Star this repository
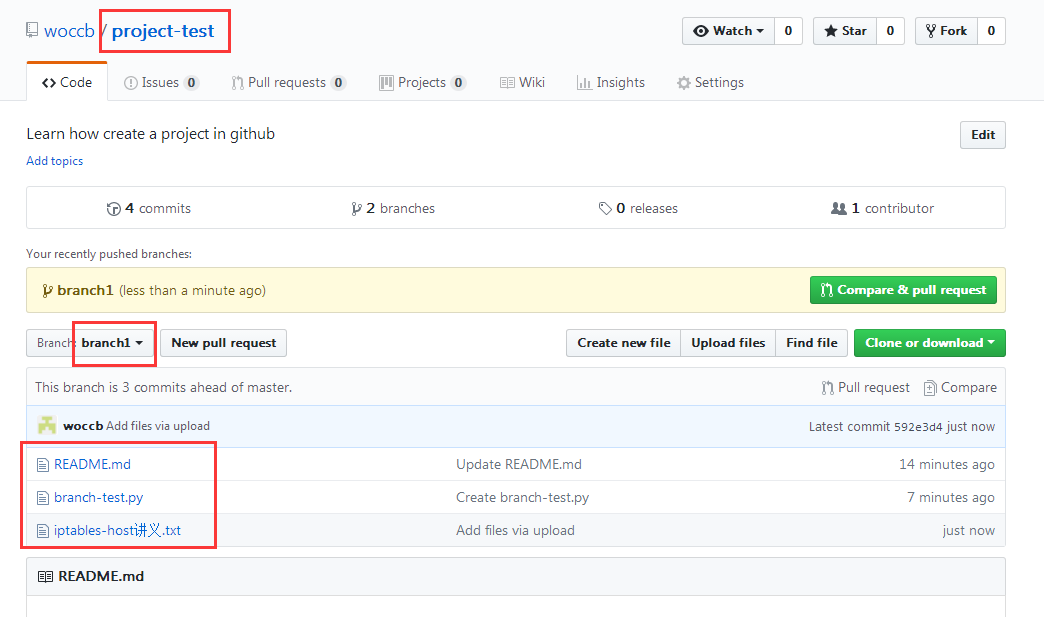1044x617 pixels. [x=845, y=31]
